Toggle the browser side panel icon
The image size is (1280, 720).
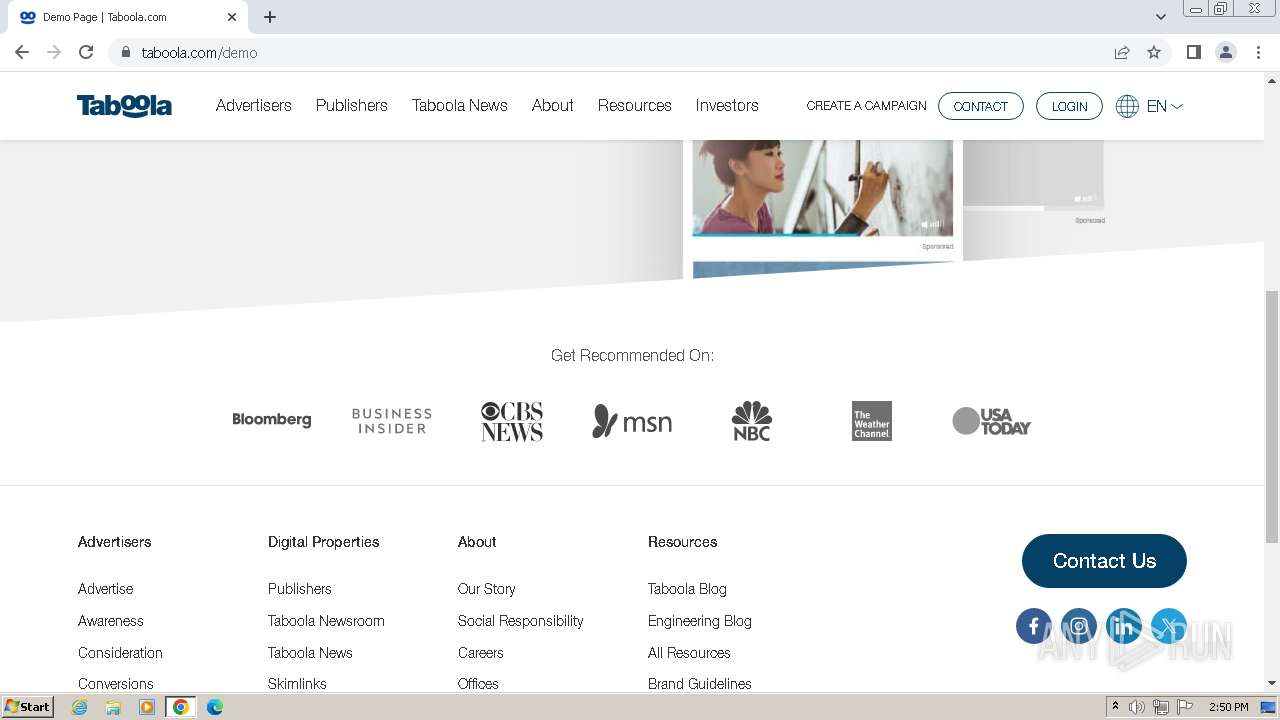pos(1193,52)
